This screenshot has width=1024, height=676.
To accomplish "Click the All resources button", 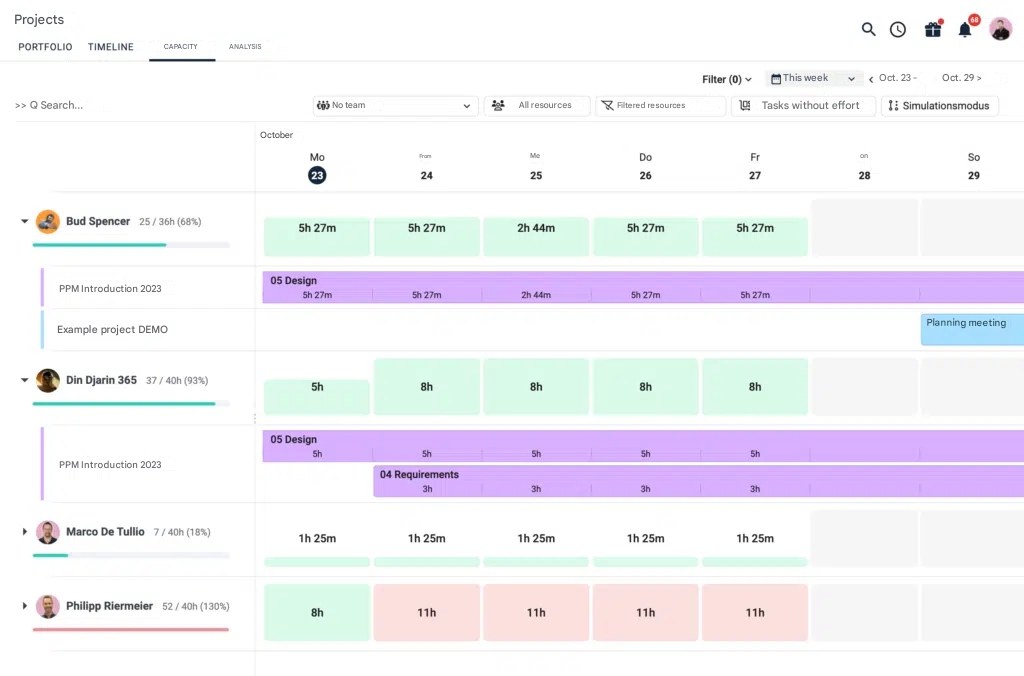I will click(x=536, y=106).
